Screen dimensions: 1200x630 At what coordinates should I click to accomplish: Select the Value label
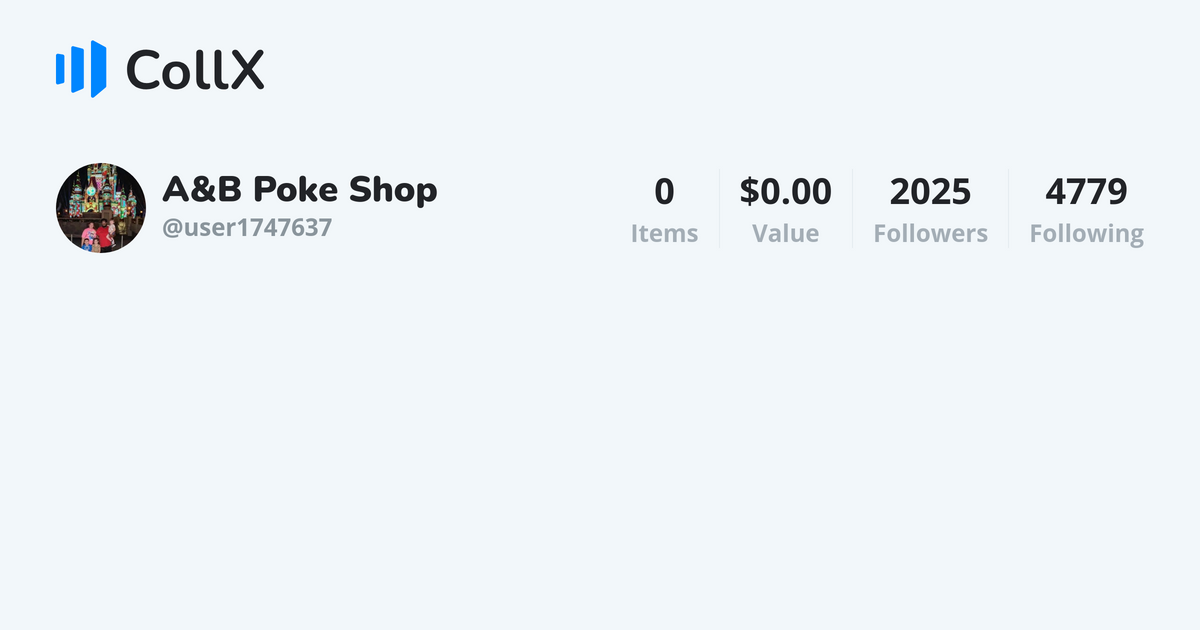(785, 234)
